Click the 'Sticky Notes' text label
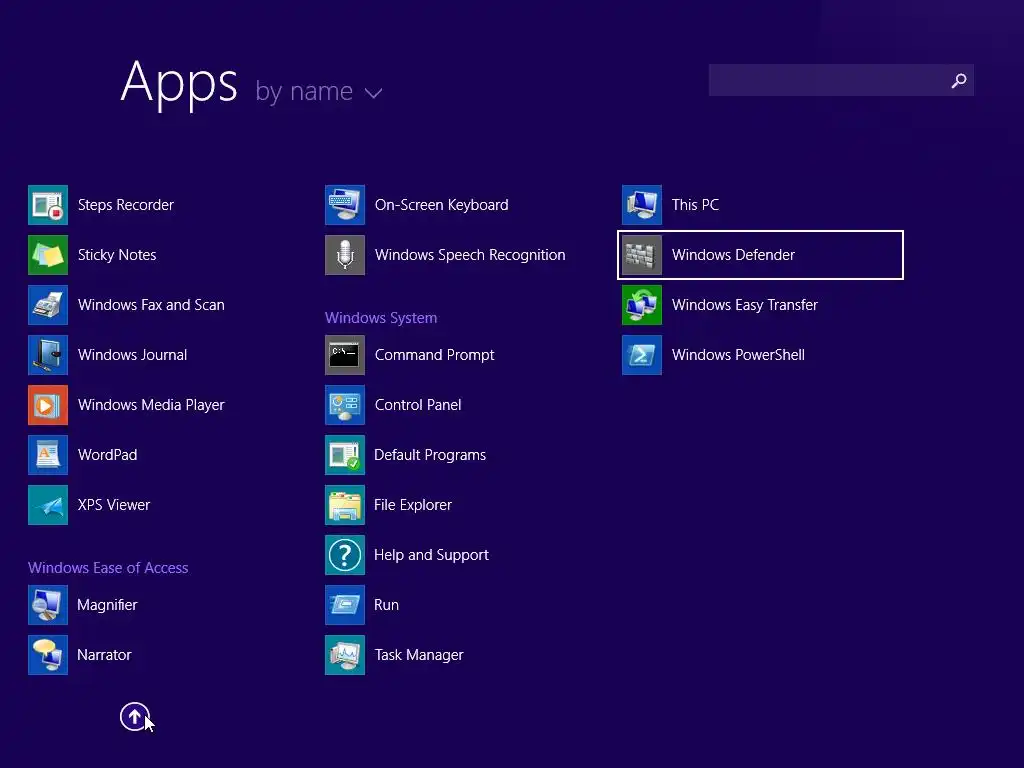This screenshot has width=1024, height=768. pyautogui.click(x=117, y=255)
